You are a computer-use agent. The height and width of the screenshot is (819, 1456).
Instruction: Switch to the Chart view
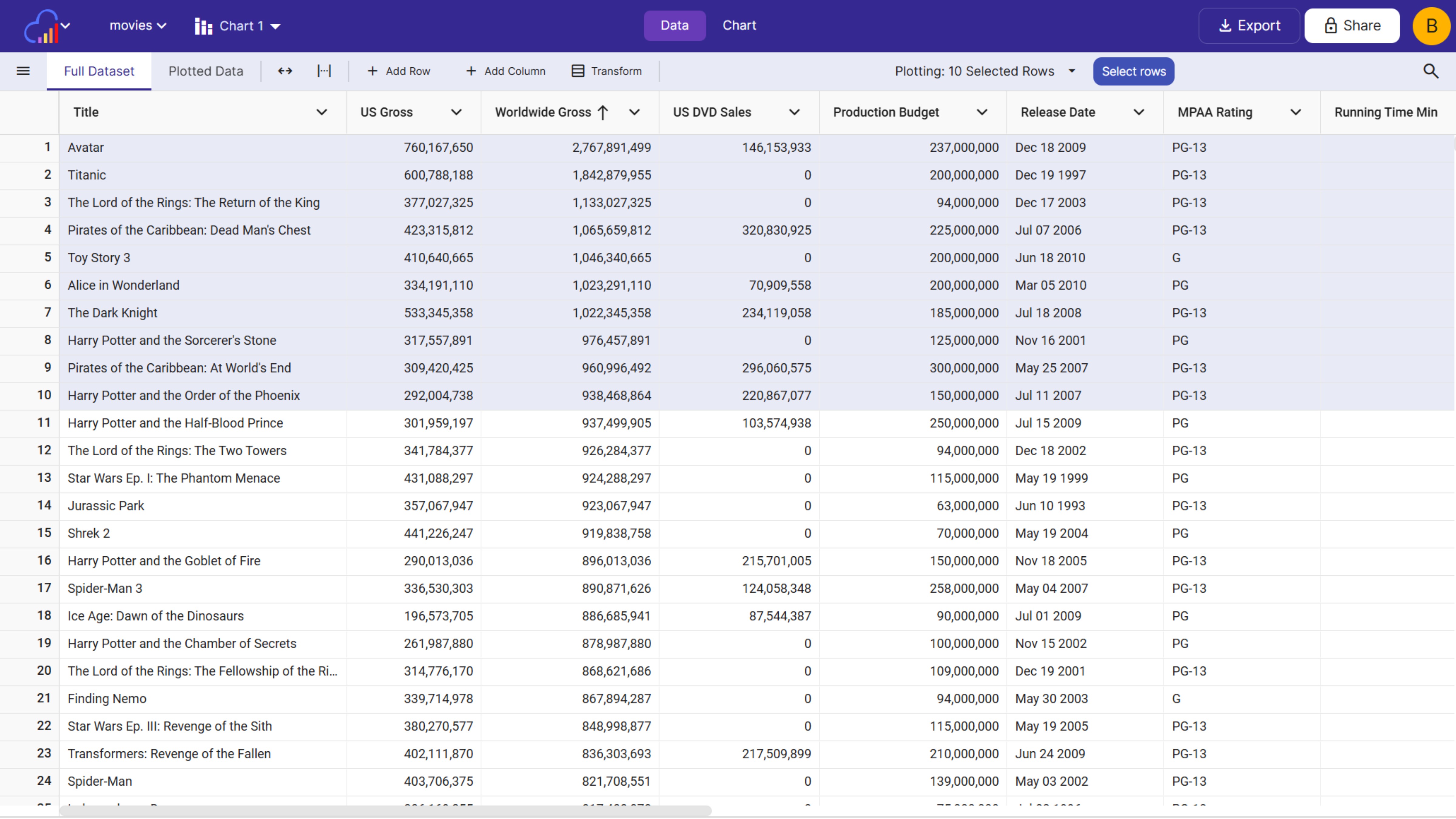click(x=739, y=26)
